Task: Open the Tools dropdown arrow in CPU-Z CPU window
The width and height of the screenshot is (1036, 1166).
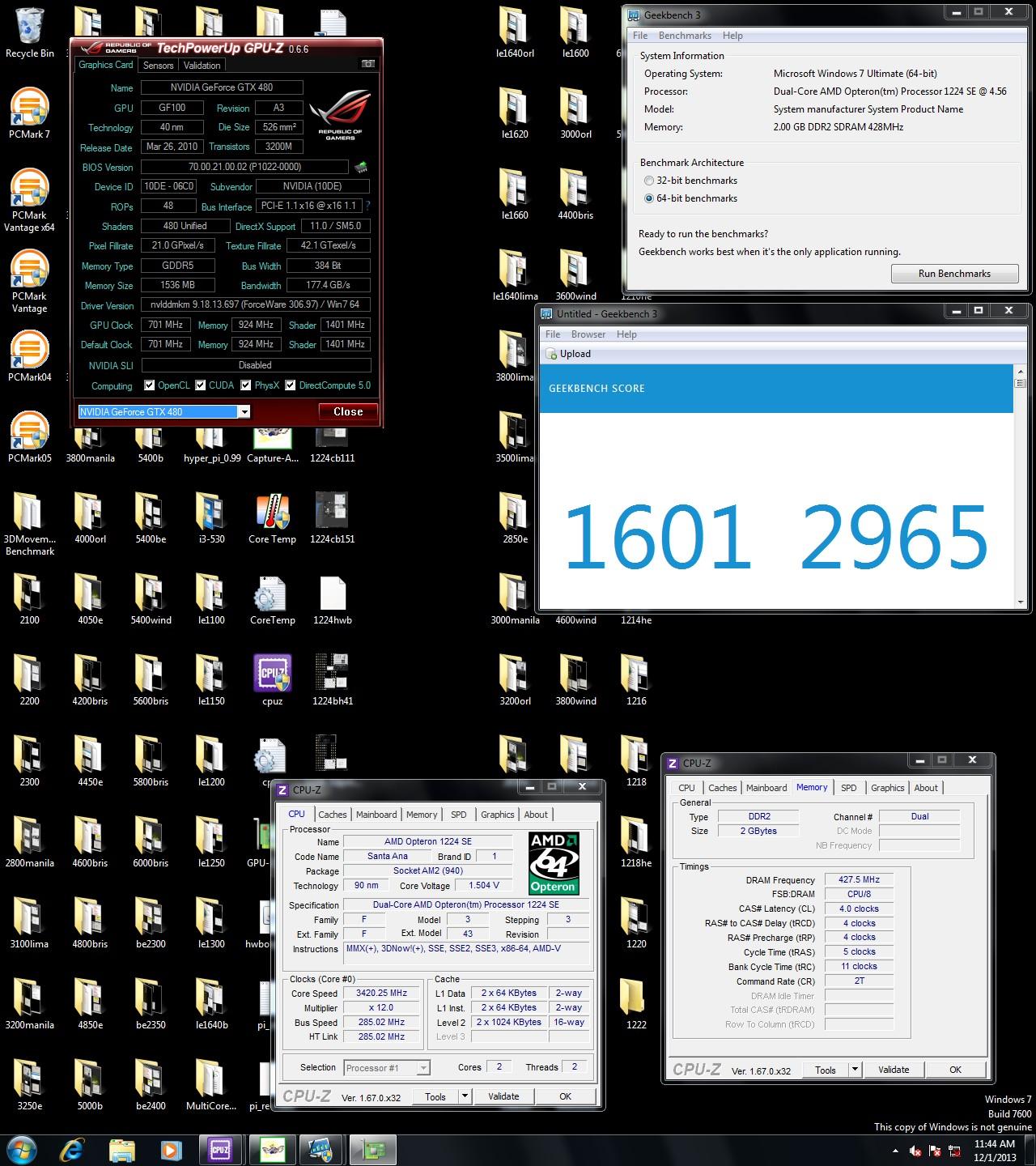Action: (465, 1096)
